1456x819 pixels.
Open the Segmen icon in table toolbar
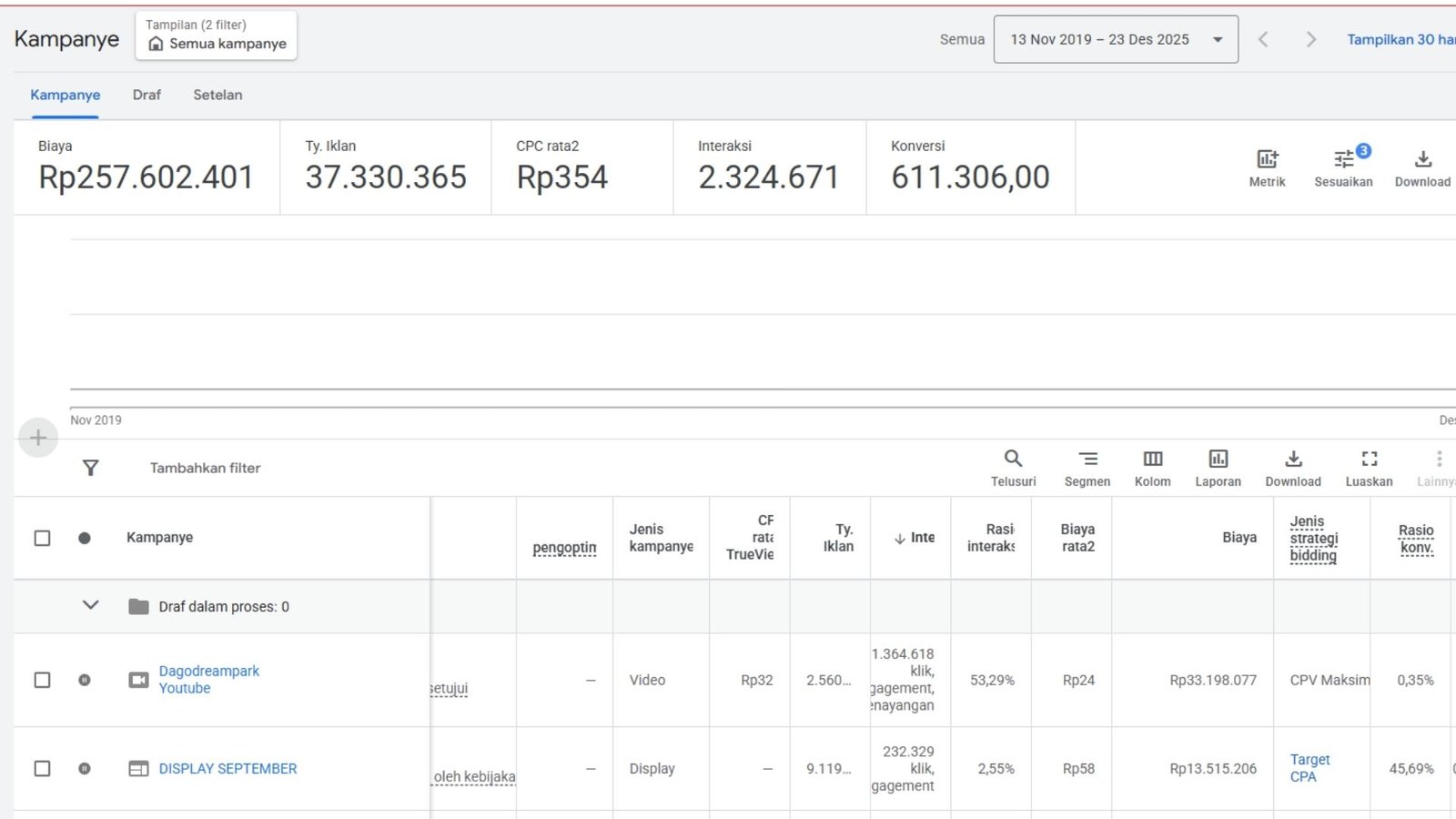point(1087,460)
